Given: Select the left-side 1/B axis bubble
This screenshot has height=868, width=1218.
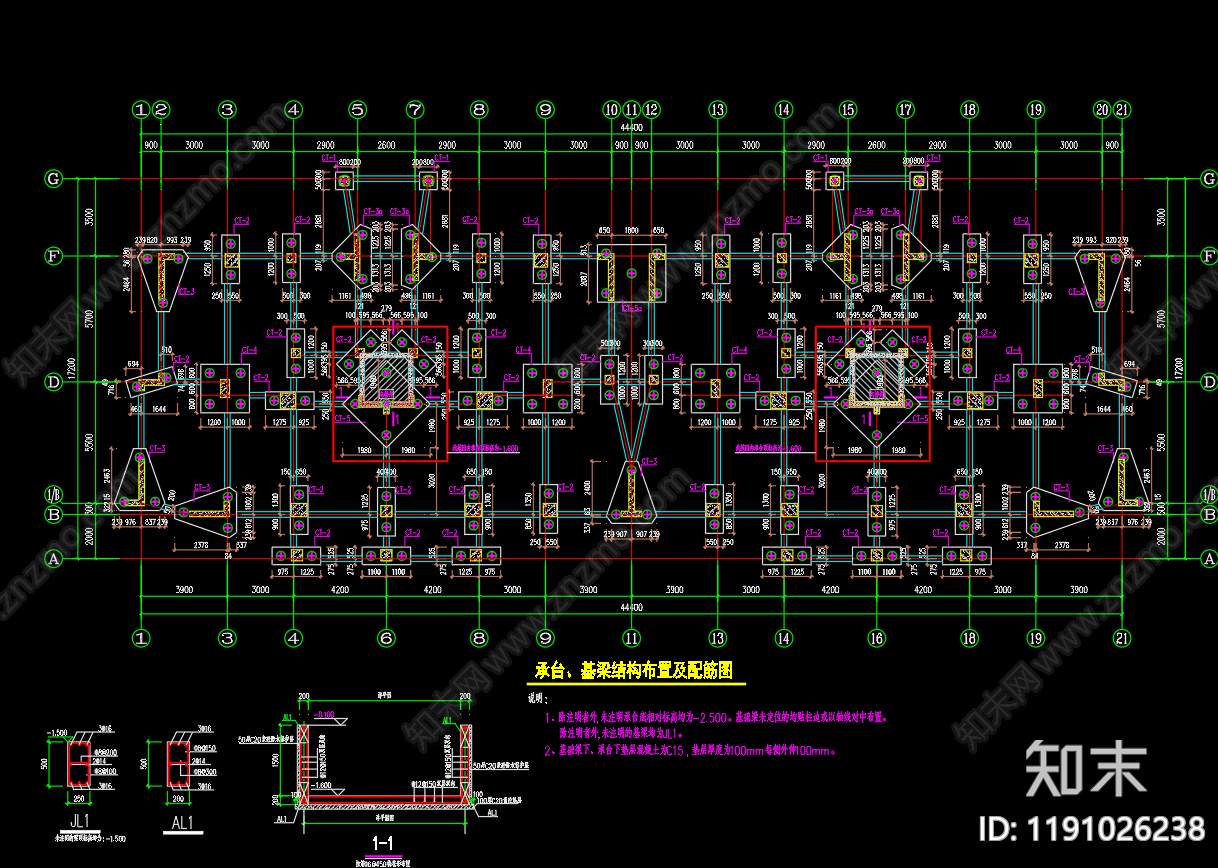Looking at the screenshot, I should (53, 496).
